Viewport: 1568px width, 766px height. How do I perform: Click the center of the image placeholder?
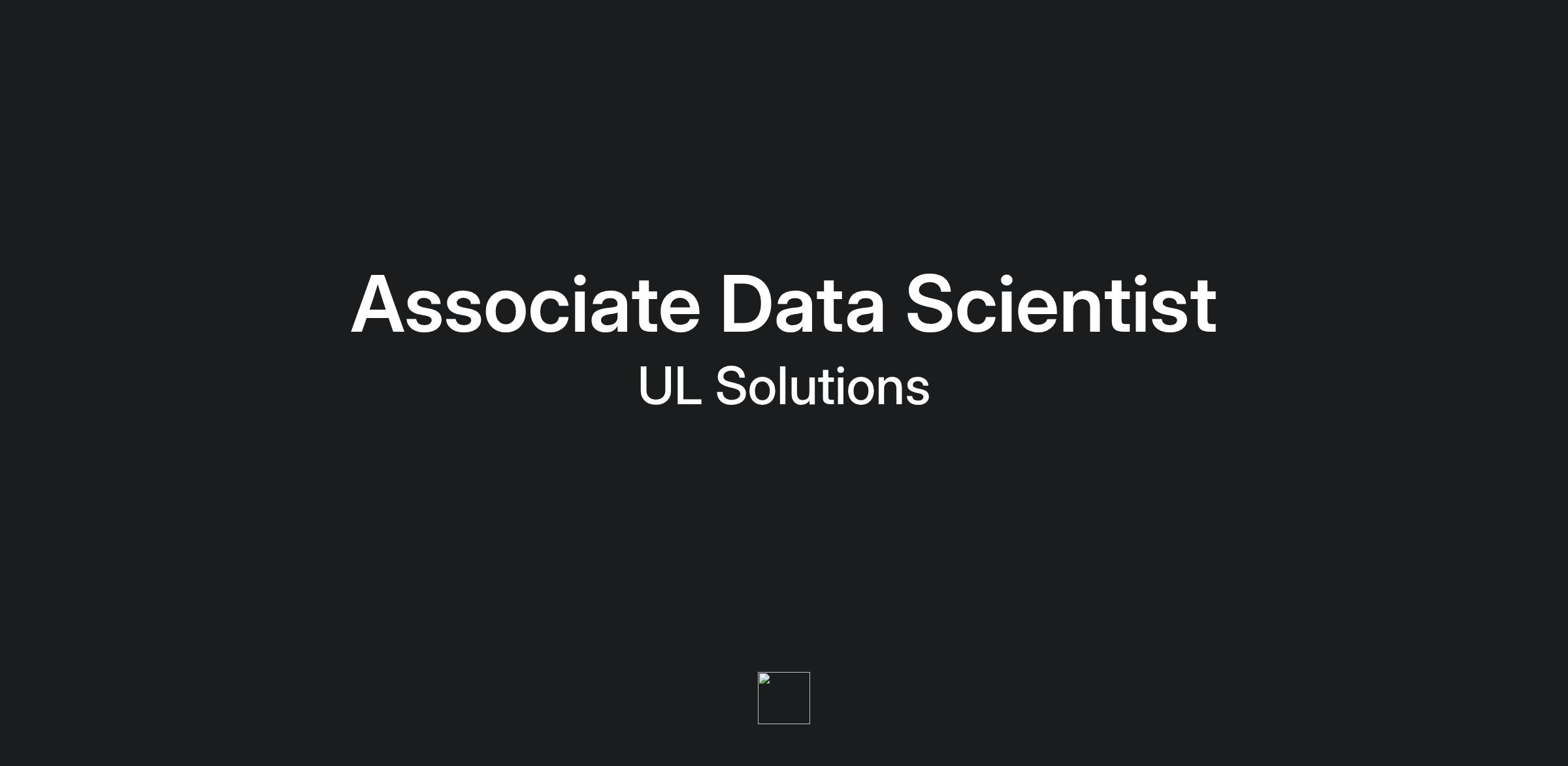point(783,698)
